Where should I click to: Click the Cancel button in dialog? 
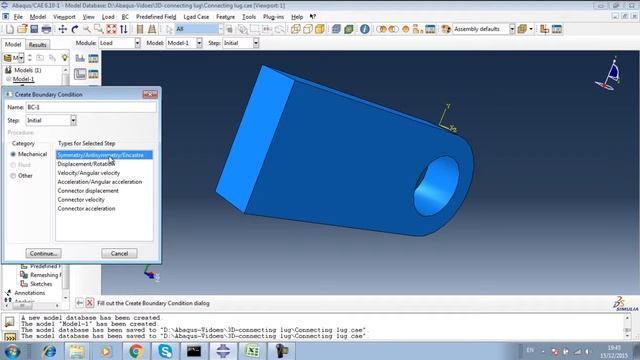tap(119, 253)
